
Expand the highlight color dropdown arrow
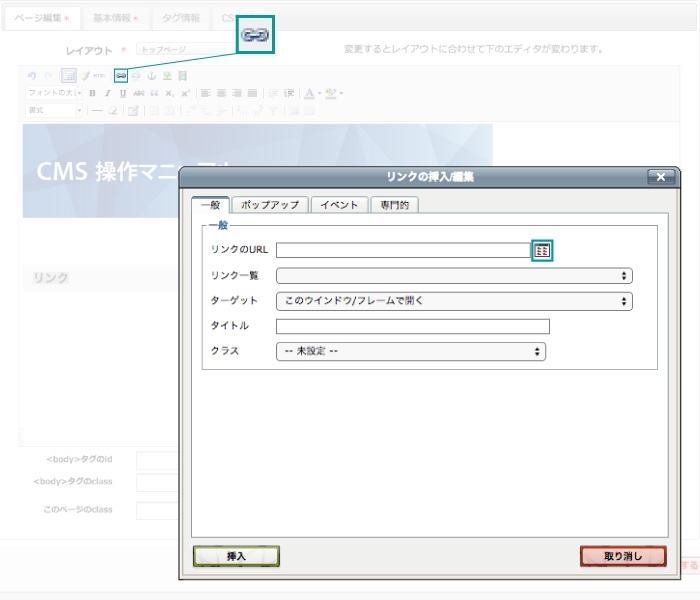[x=341, y=93]
